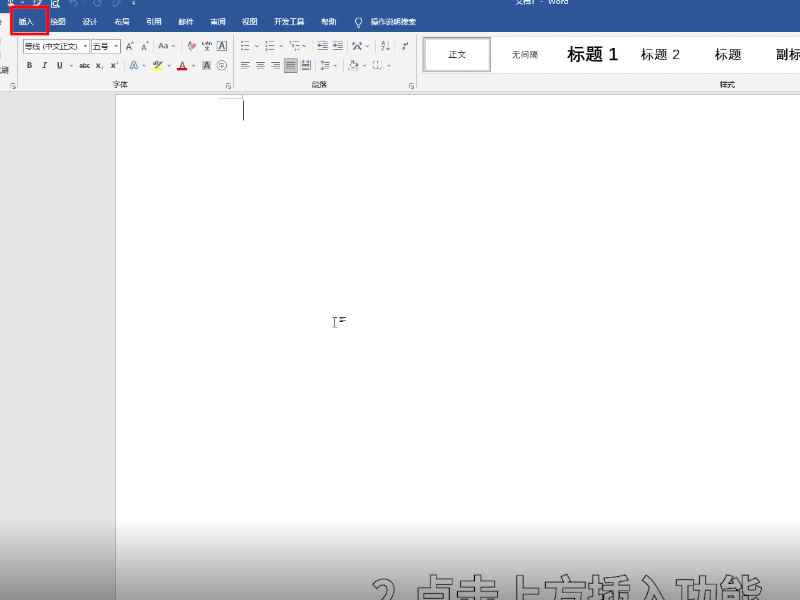Screen dimensions: 800x600
Task: Click the sort icon in paragraph group
Action: tap(384, 46)
